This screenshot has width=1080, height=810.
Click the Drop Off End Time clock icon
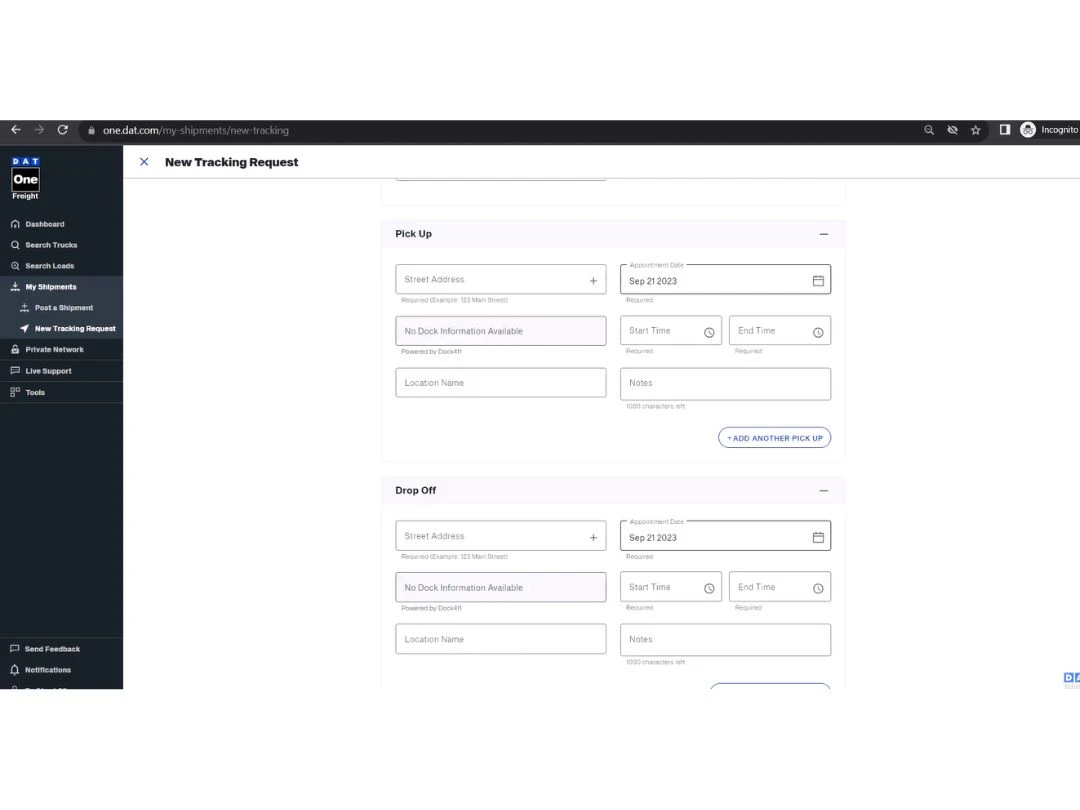[x=817, y=589]
